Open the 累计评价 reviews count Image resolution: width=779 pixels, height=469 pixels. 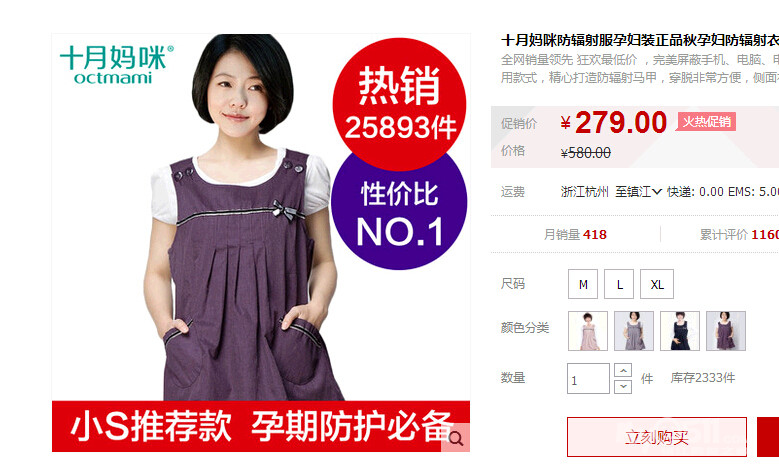tap(739, 234)
